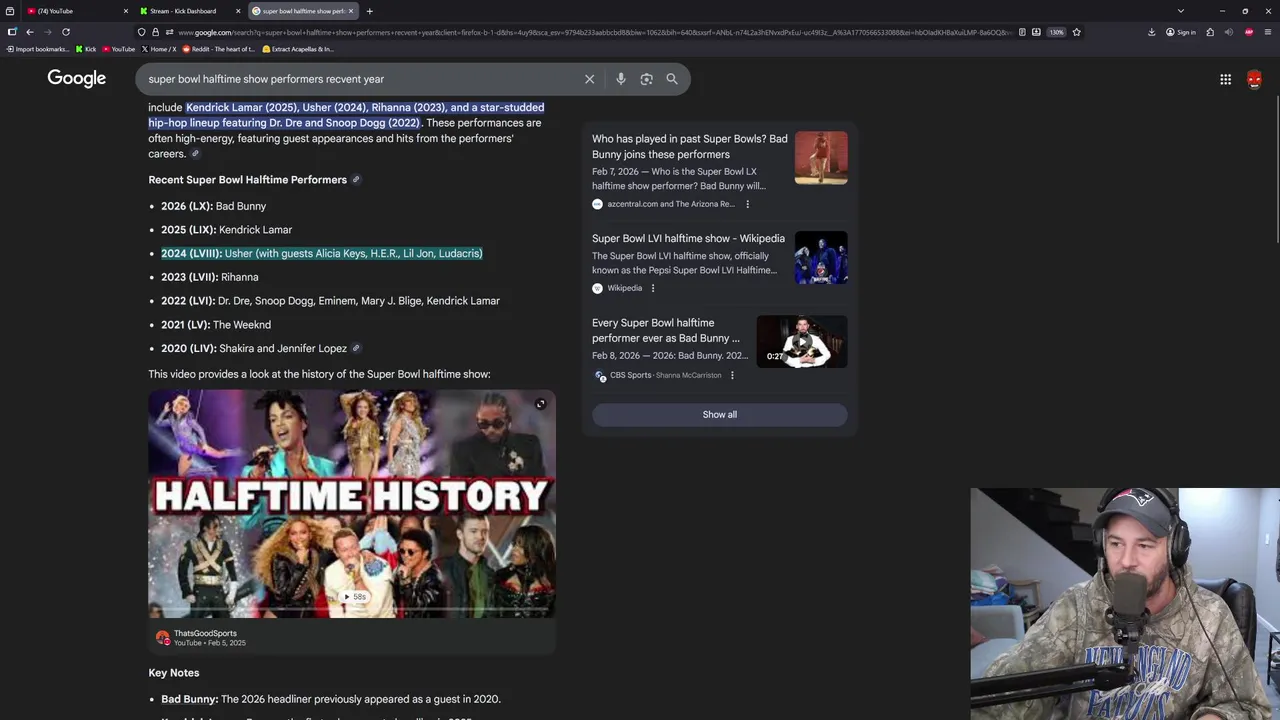Open tracking protection shield icon
The image size is (1280, 720).
141,32
